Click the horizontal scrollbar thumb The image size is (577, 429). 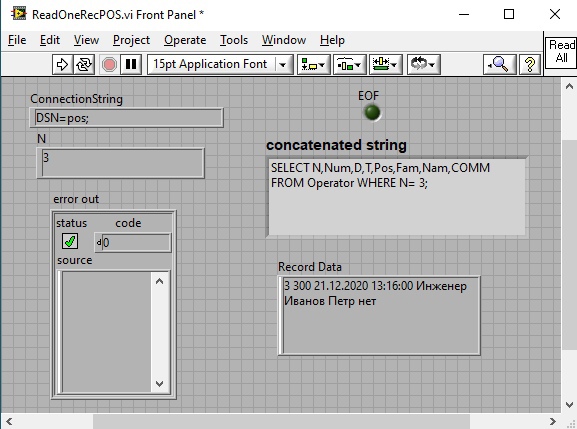[282, 421]
